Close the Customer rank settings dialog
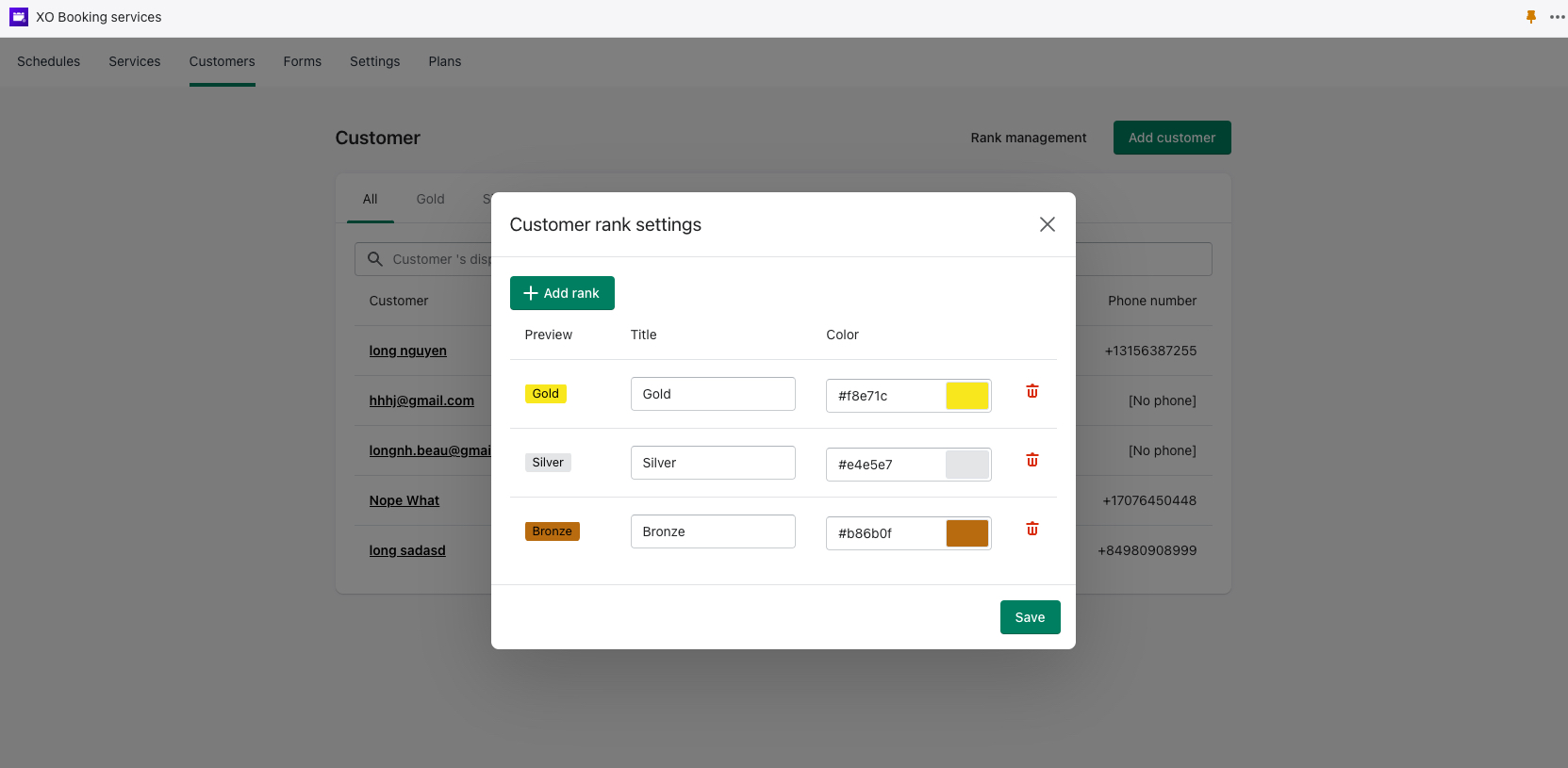 pos(1047,224)
